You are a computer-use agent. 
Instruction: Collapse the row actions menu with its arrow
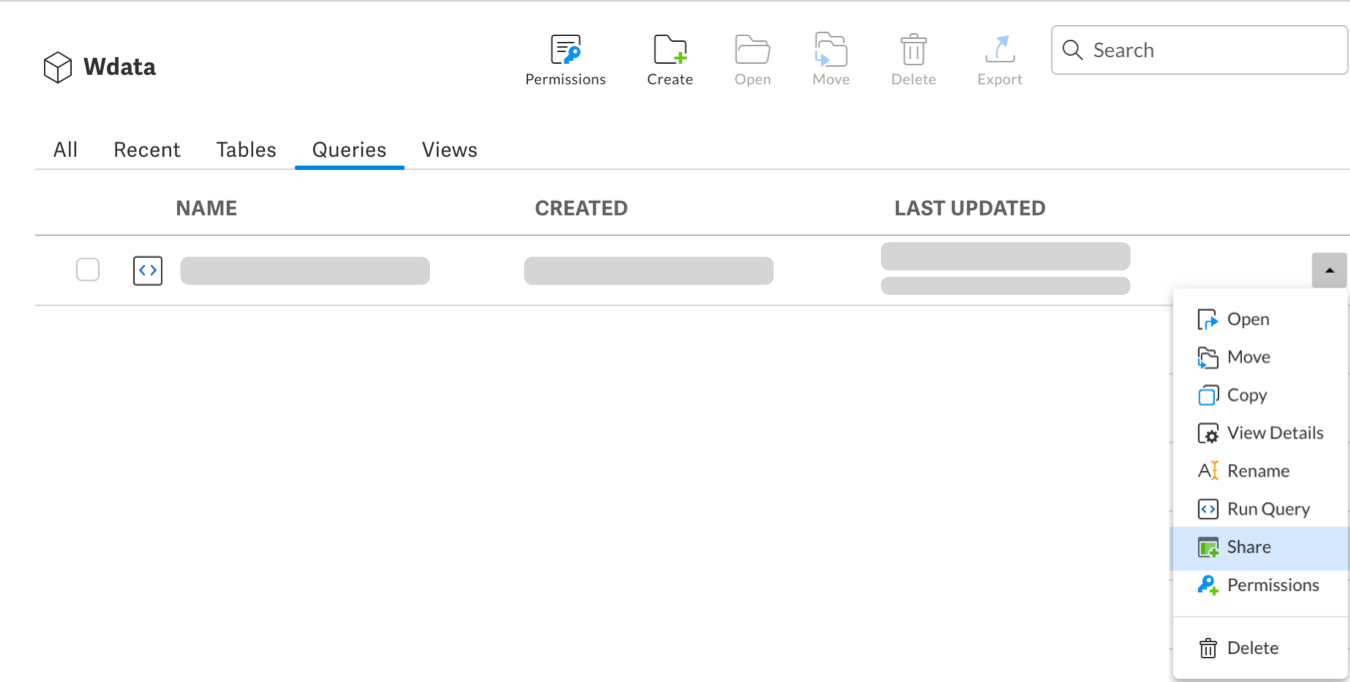[1329, 270]
